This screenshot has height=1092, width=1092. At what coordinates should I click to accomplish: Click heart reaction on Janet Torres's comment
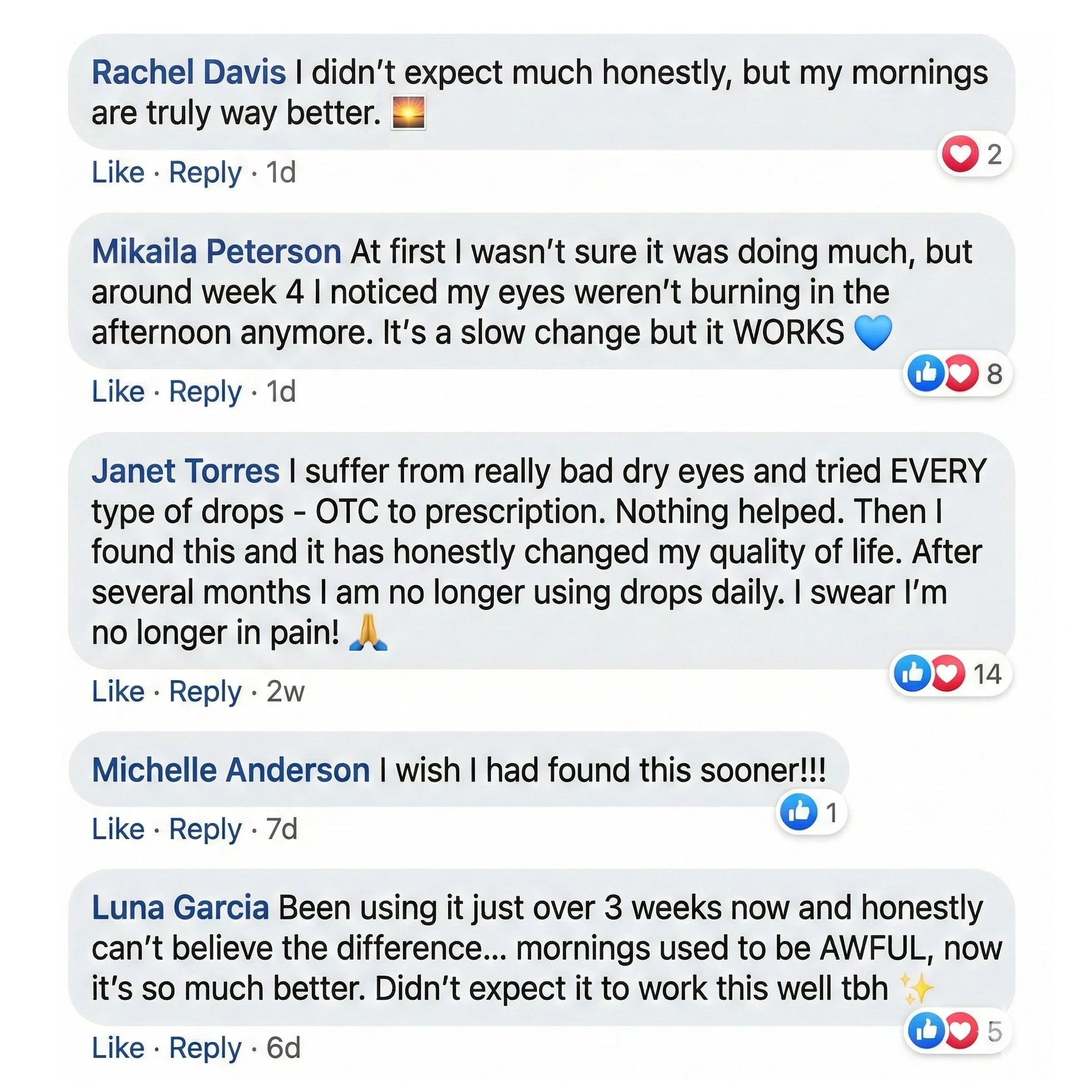click(947, 673)
